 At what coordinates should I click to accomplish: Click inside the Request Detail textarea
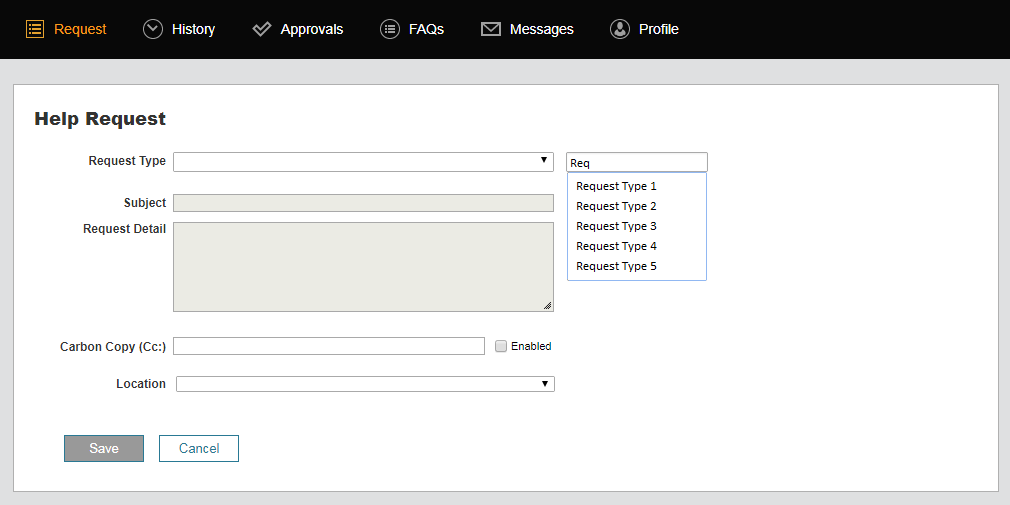(x=363, y=267)
